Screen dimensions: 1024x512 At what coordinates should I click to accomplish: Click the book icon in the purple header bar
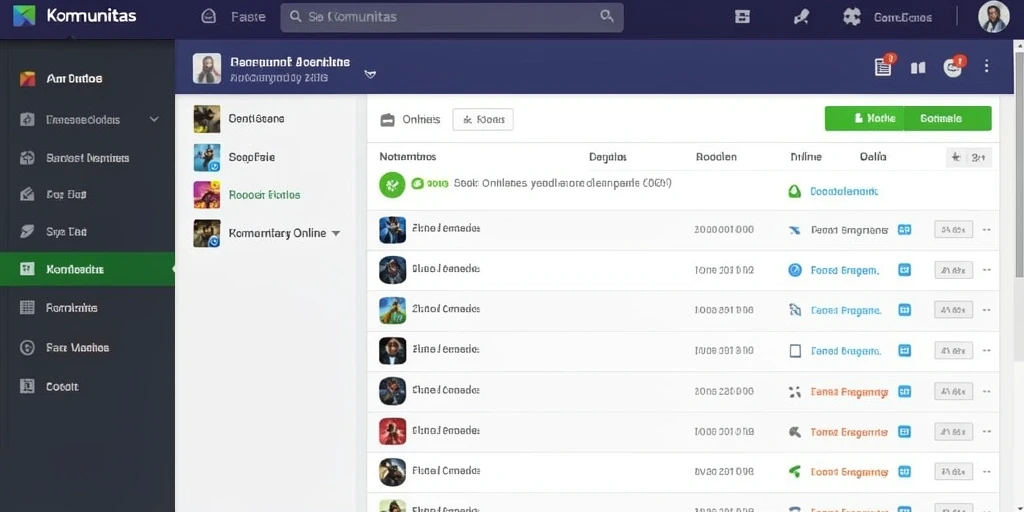coord(918,67)
